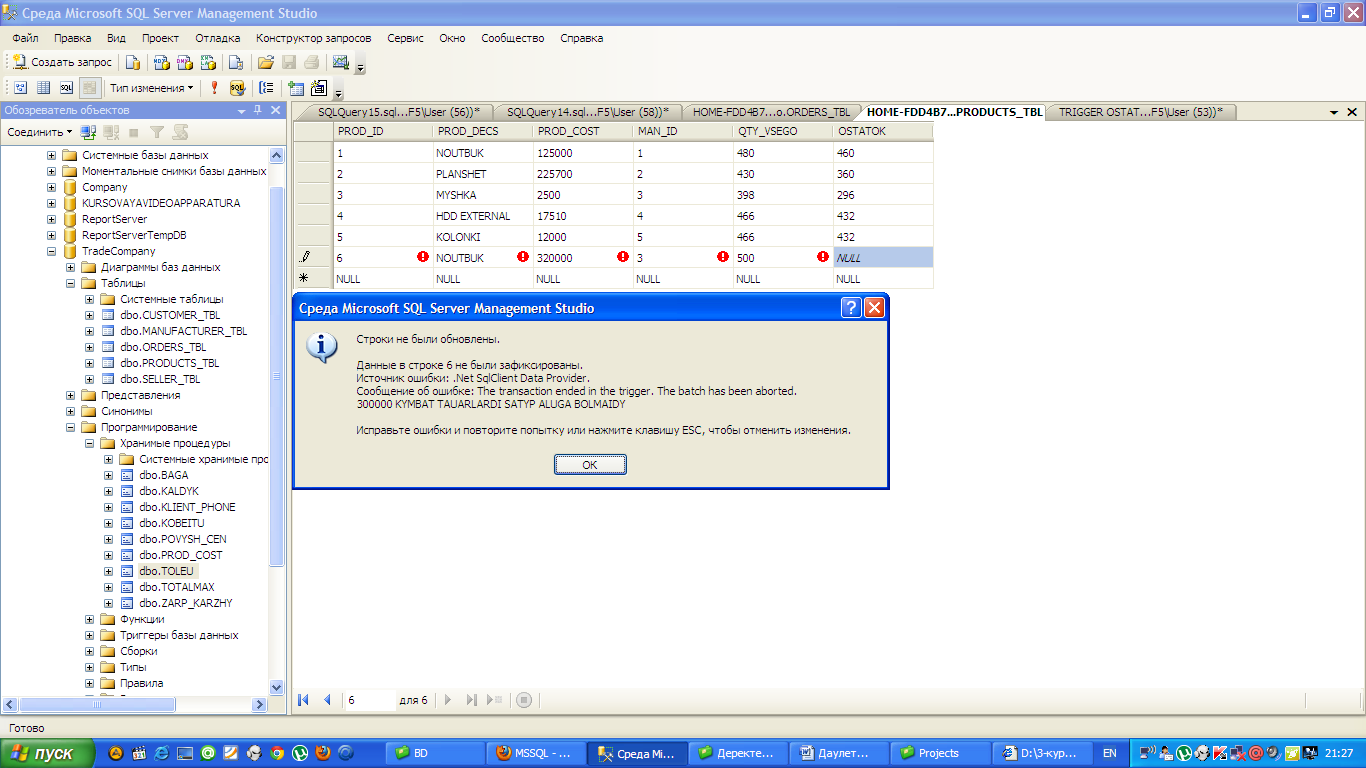The width and height of the screenshot is (1366, 768).
Task: Open the Тип изменения dropdown
Action: pos(152,88)
